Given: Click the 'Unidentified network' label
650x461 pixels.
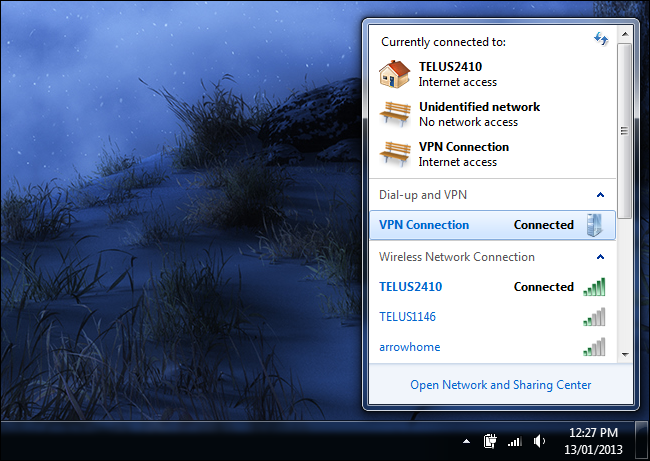Looking at the screenshot, I should (x=479, y=107).
